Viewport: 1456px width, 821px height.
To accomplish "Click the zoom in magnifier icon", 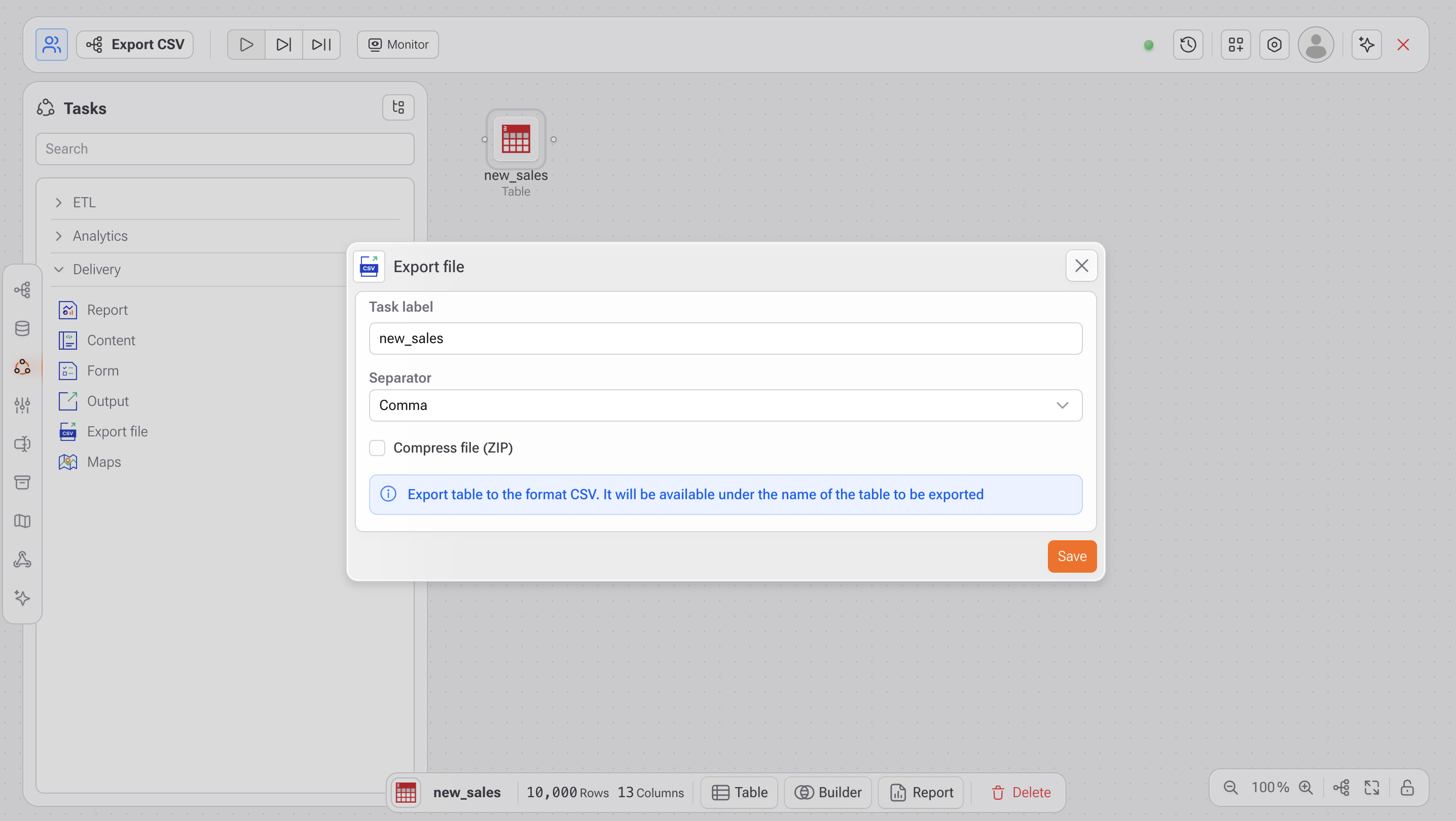I will [x=1305, y=788].
